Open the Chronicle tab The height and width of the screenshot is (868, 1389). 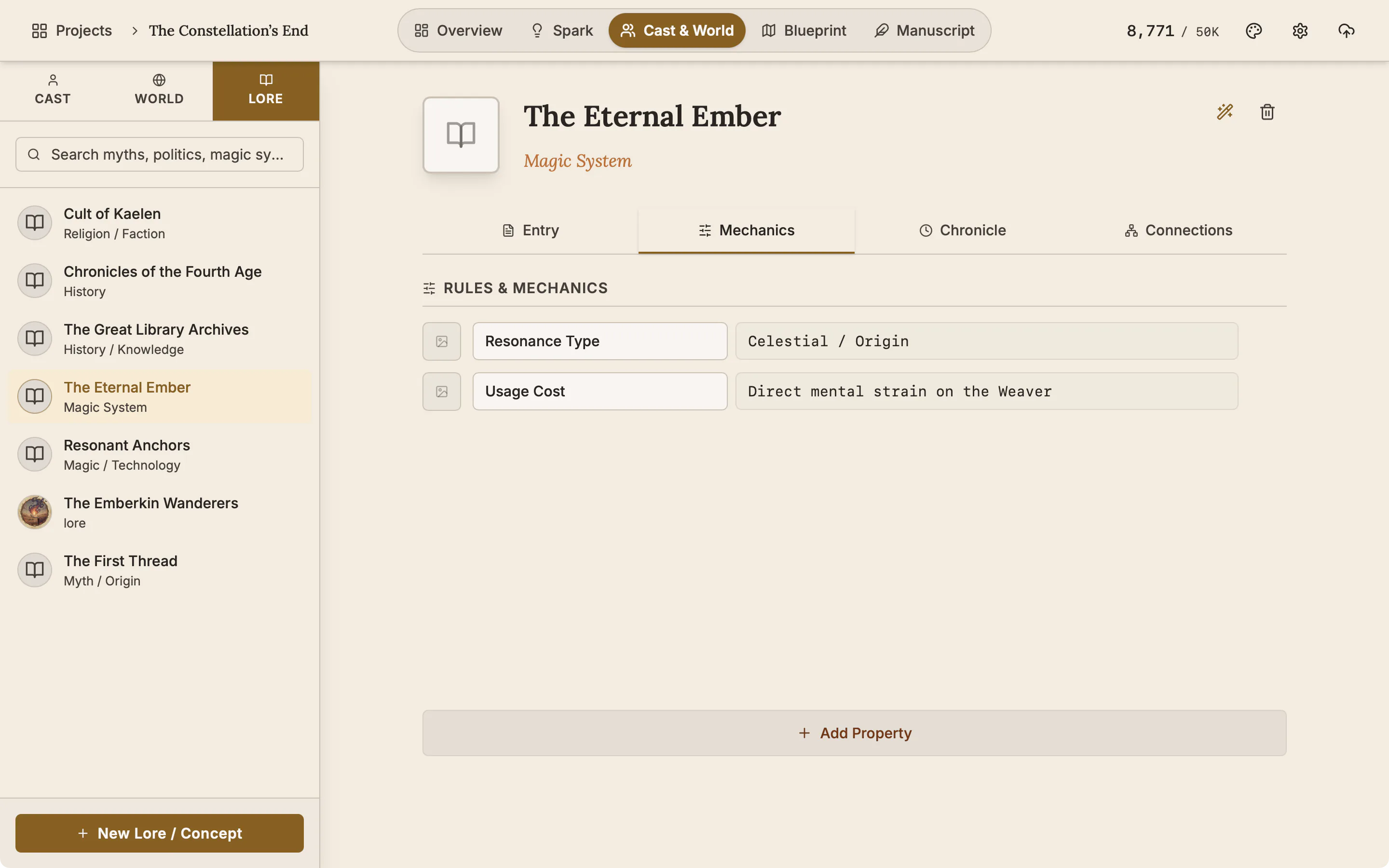963,230
